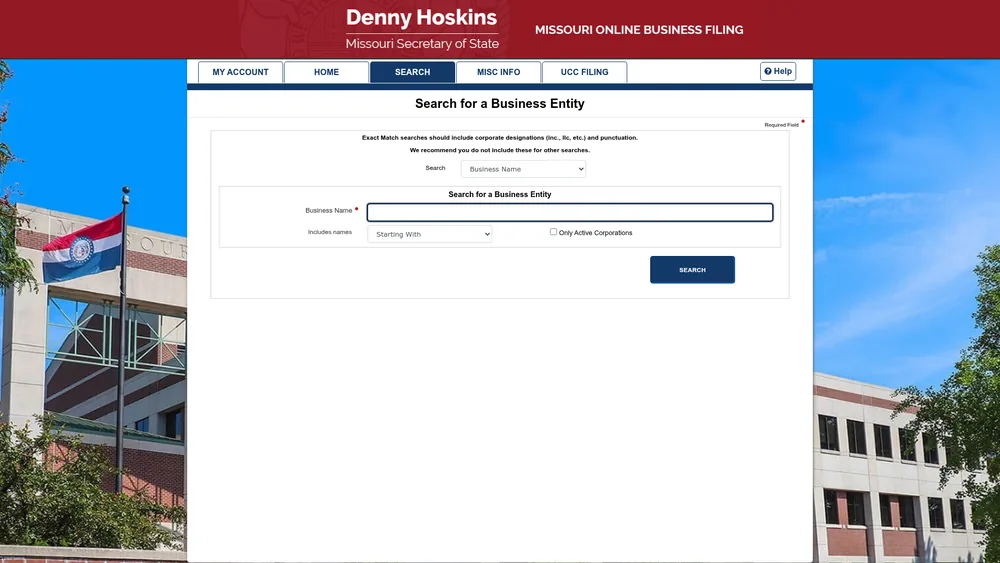Viewport: 1000px width, 563px height.
Task: Enable the Only Active Corporations checkbox
Action: pos(554,232)
